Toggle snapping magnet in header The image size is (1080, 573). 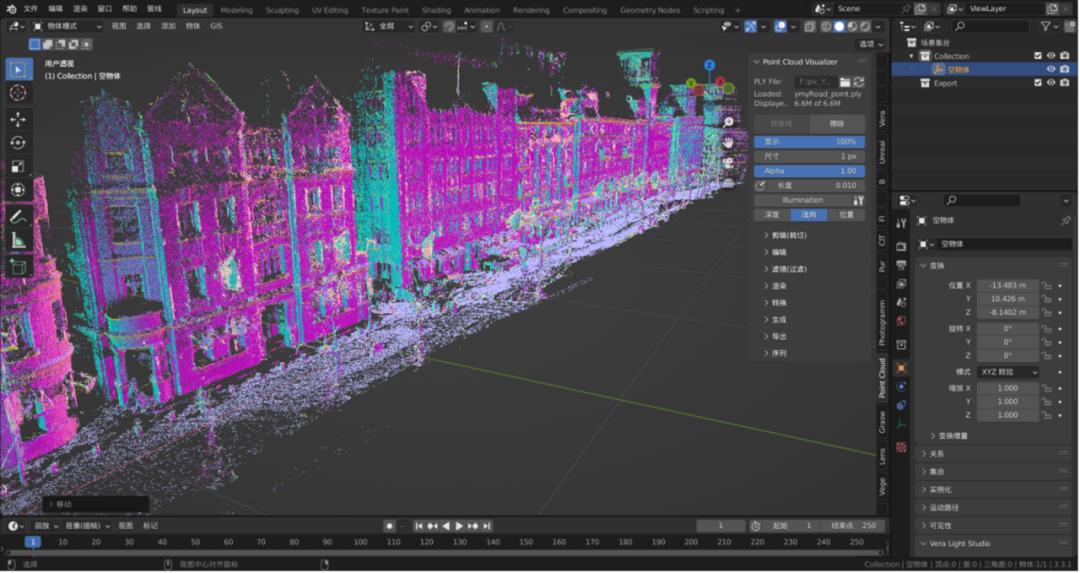449,27
